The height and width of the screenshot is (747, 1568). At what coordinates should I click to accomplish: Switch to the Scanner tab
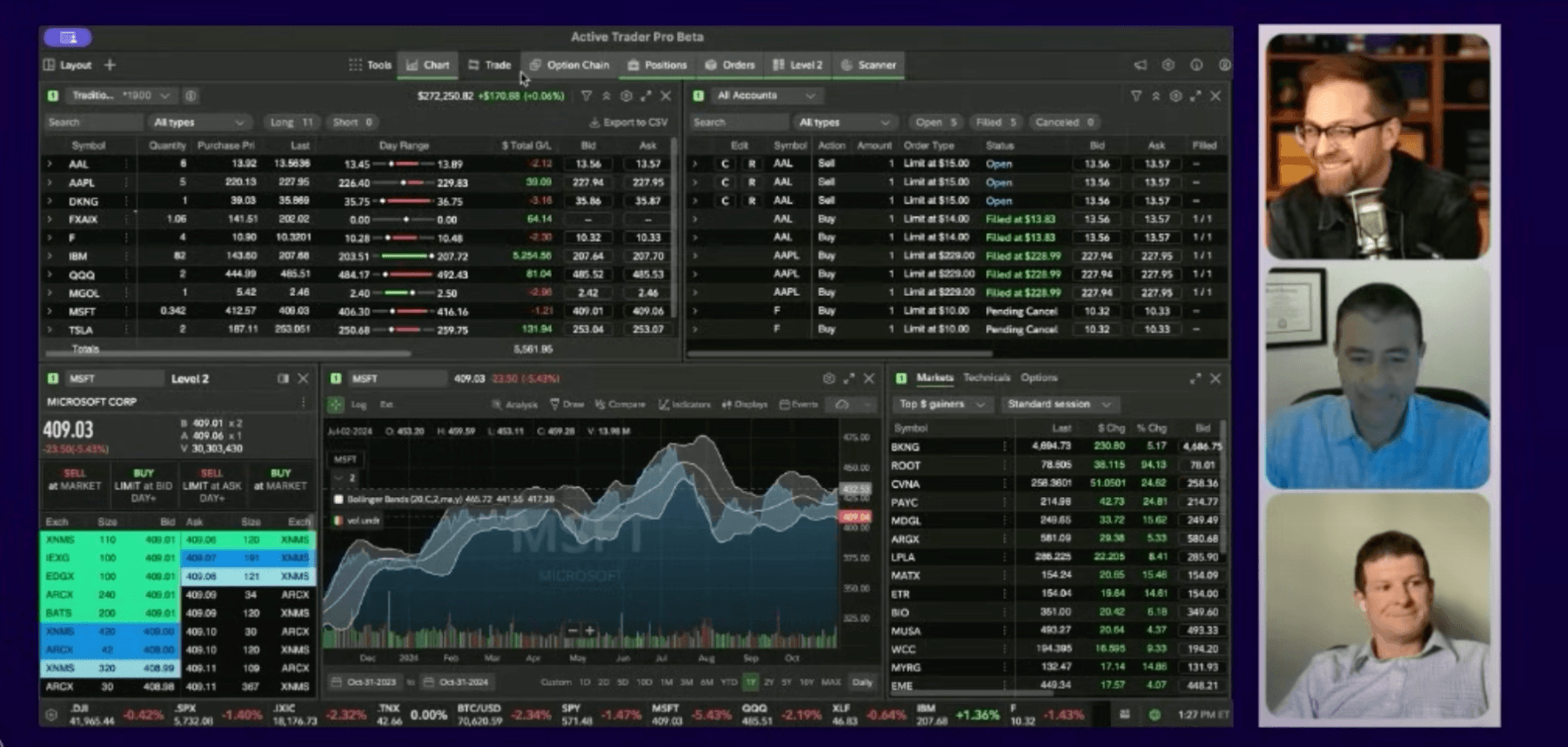[x=868, y=64]
